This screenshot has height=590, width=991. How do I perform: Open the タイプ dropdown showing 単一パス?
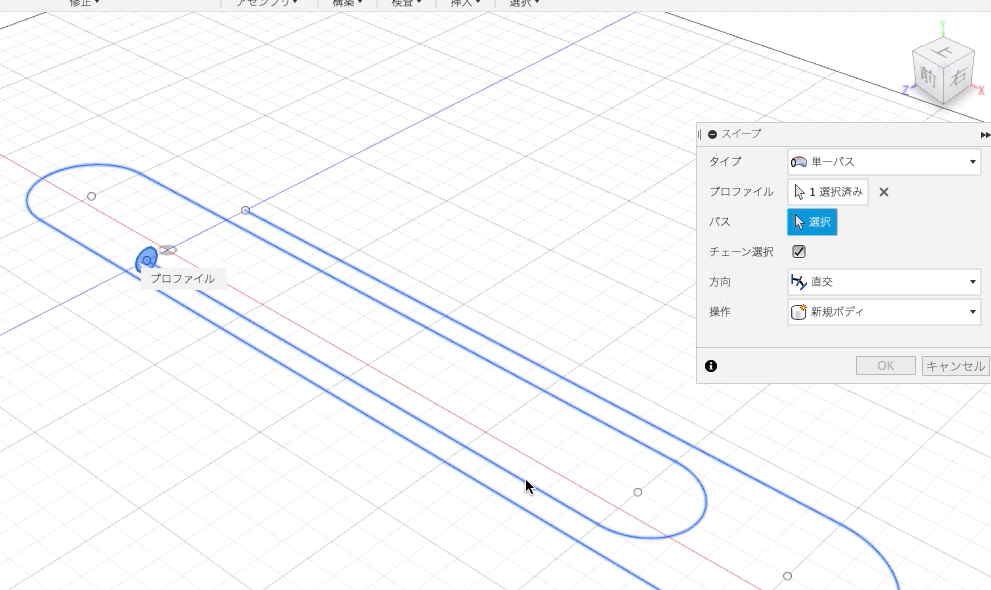point(884,162)
